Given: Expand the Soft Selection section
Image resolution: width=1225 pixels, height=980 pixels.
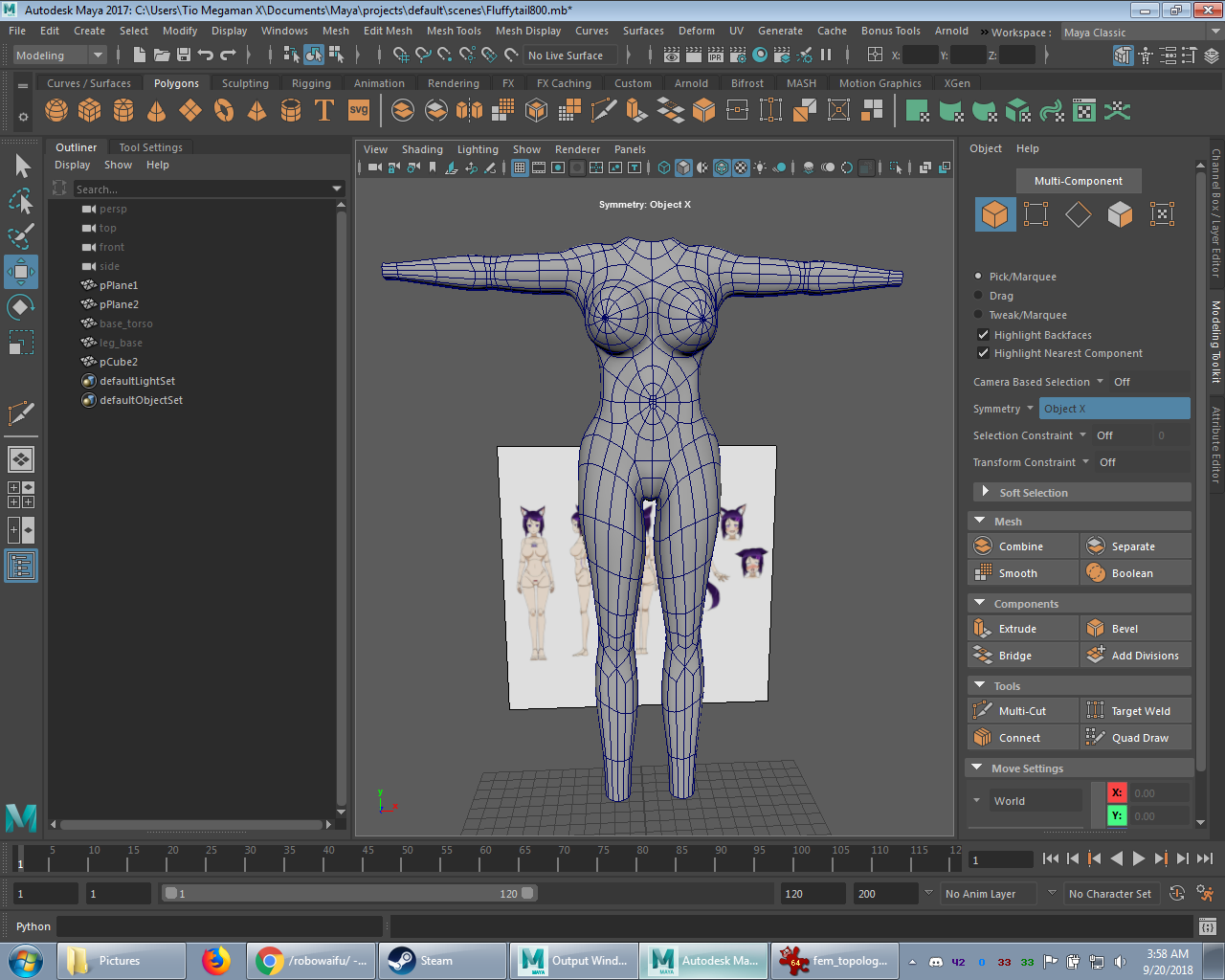Looking at the screenshot, I should tap(1081, 492).
